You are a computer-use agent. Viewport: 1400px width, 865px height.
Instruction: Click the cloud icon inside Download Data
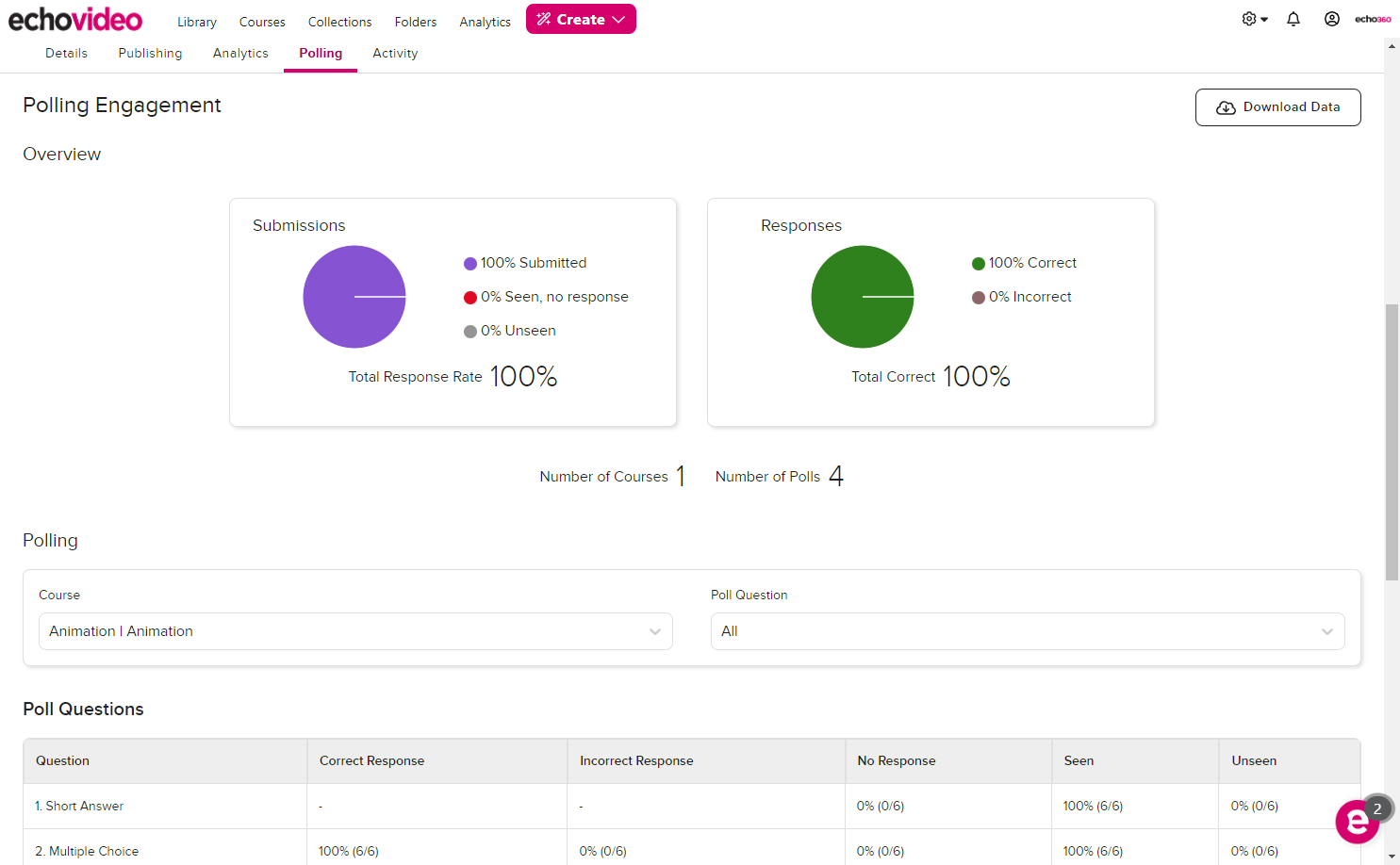tap(1226, 107)
